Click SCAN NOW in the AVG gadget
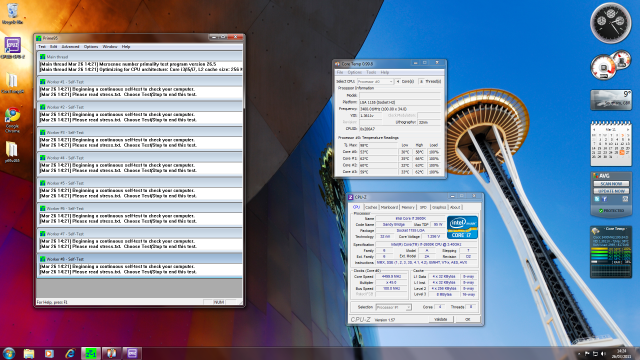Image resolution: width=640 pixels, height=360 pixels. click(x=611, y=184)
